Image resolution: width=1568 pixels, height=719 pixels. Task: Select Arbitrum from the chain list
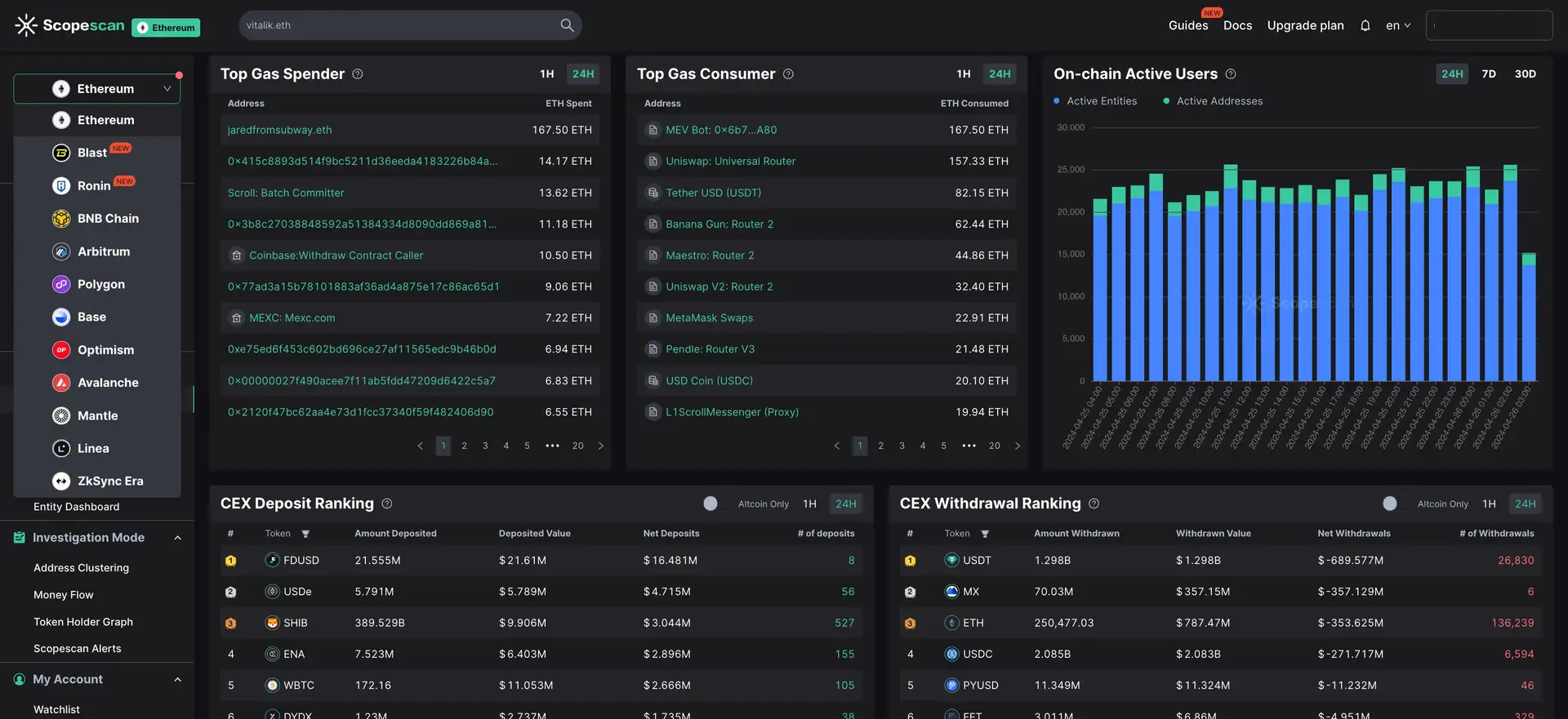[x=103, y=251]
